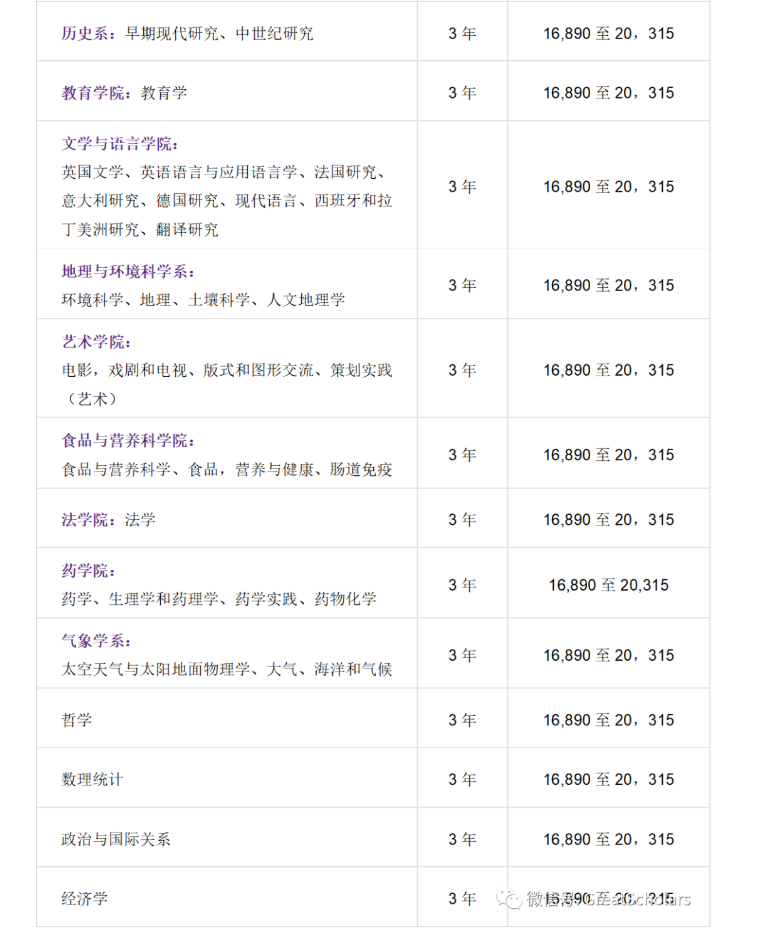The height and width of the screenshot is (944, 772).
Task: Click the 经济学 row text
Action: point(85,898)
